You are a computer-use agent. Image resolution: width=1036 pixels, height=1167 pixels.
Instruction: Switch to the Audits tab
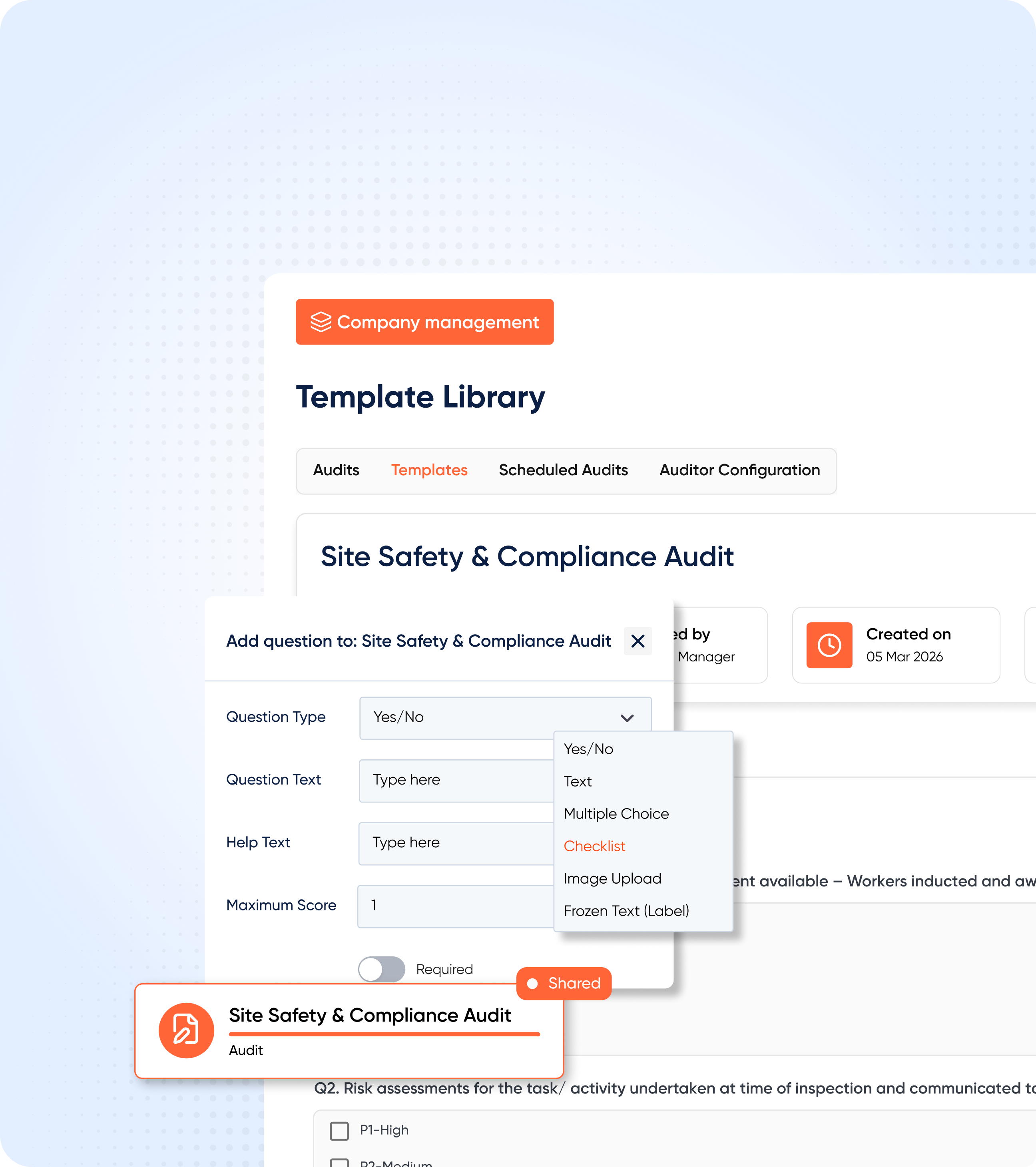pyautogui.click(x=336, y=470)
